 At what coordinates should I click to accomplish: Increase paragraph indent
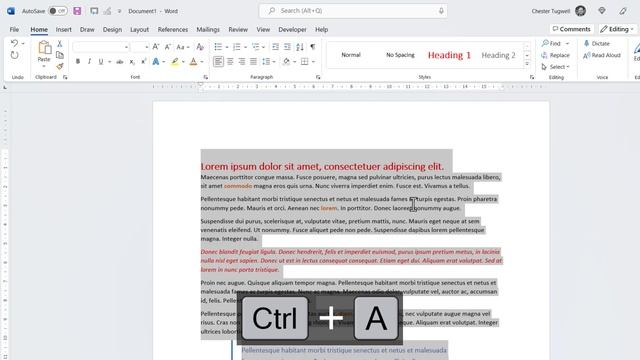(x=287, y=47)
